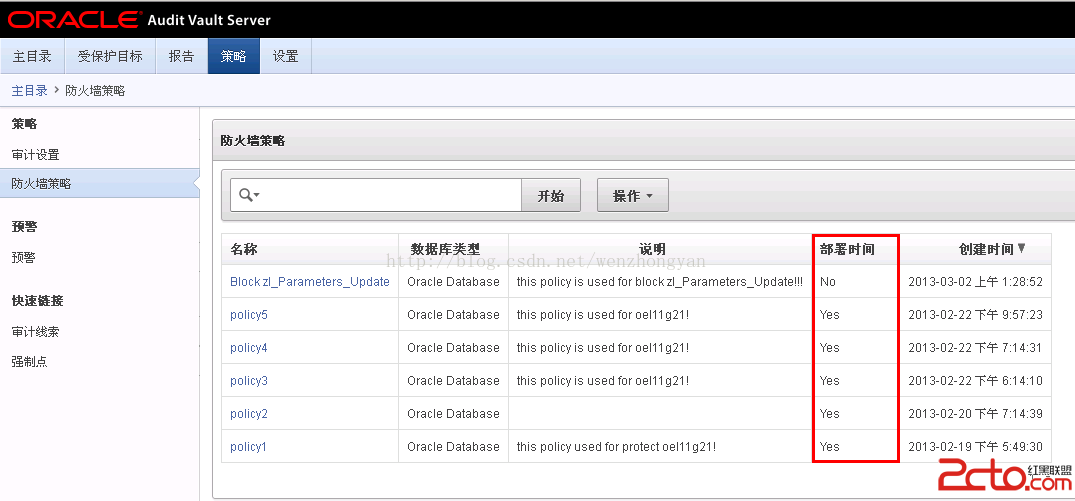
Task: Click 'this policy used for protect oel11g21!' description
Action: (x=616, y=446)
